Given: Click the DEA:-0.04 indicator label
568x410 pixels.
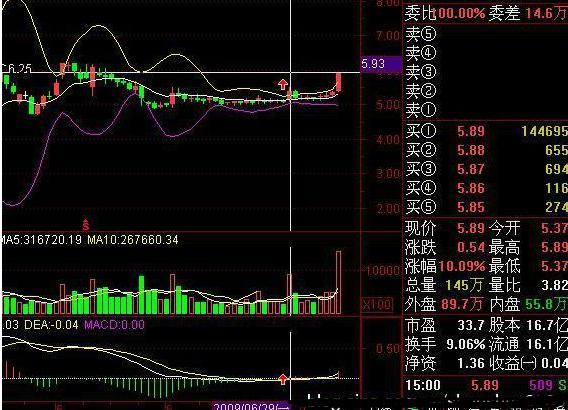Looking at the screenshot, I should tap(51, 325).
